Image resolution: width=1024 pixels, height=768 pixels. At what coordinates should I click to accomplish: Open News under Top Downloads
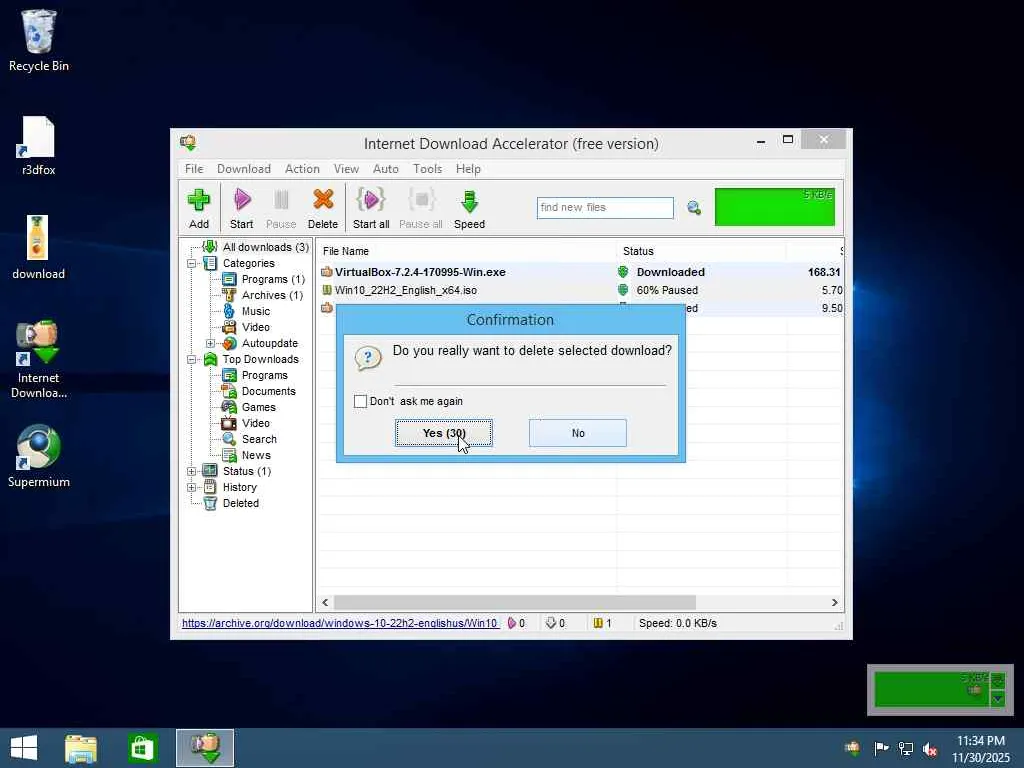tap(256, 455)
